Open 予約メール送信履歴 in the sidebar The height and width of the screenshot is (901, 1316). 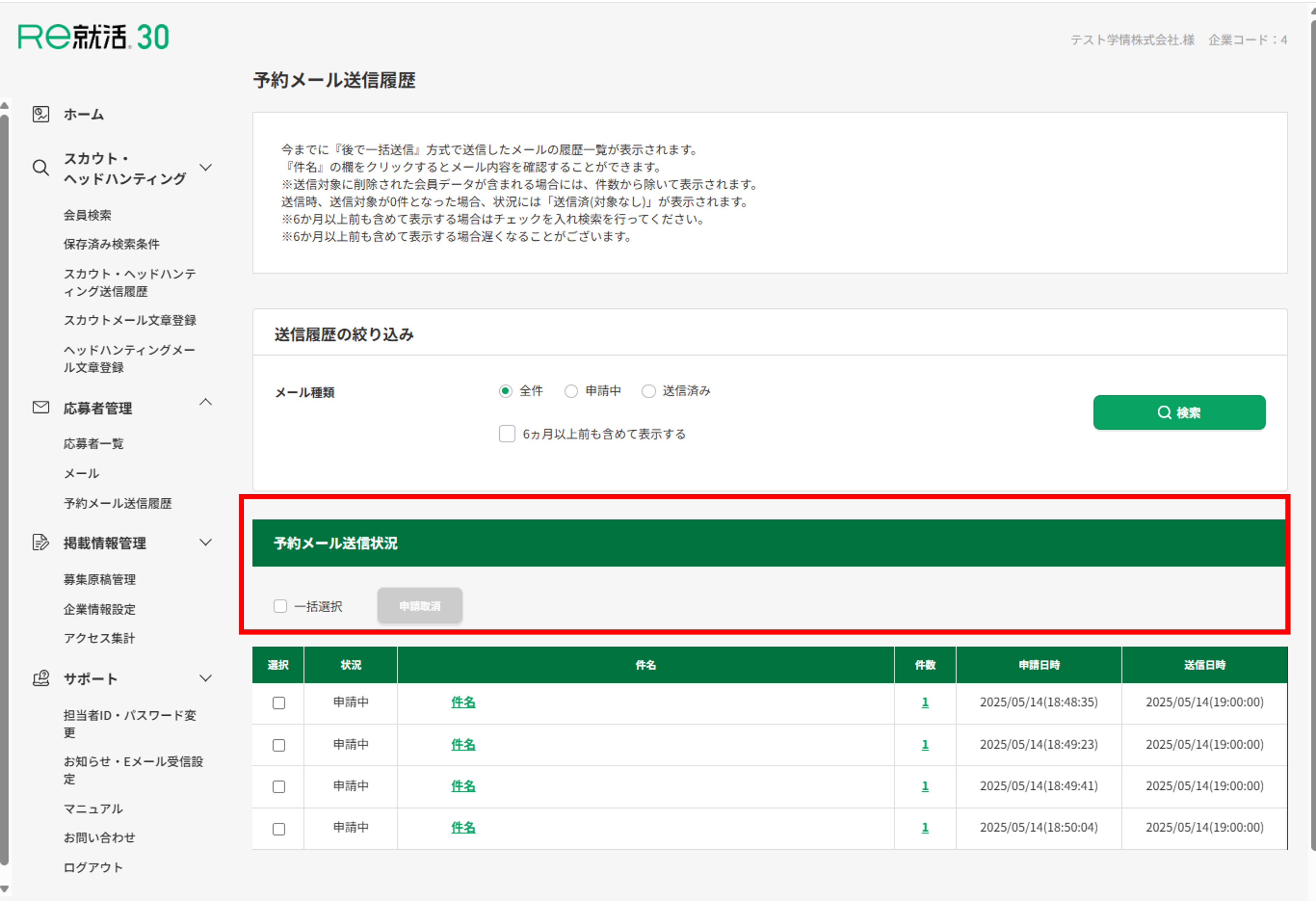coord(118,503)
